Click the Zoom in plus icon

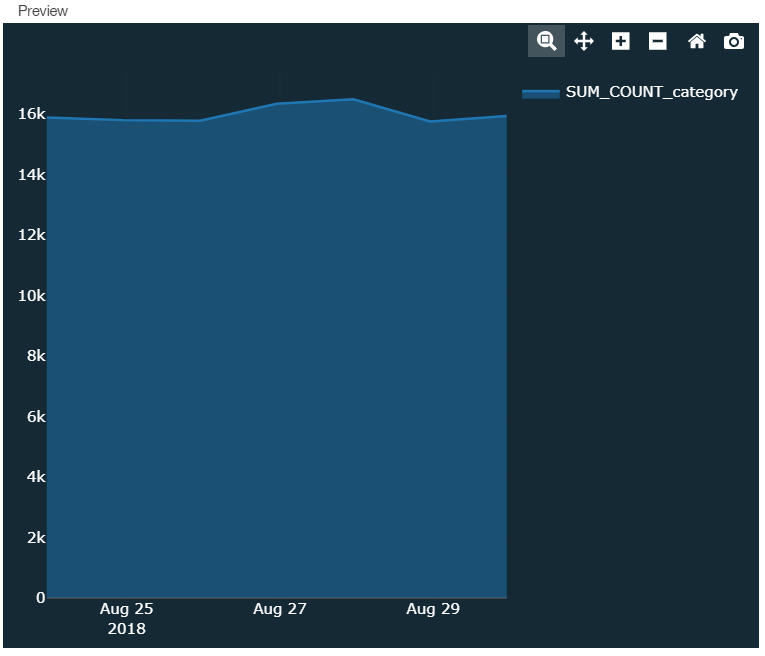pyautogui.click(x=621, y=41)
